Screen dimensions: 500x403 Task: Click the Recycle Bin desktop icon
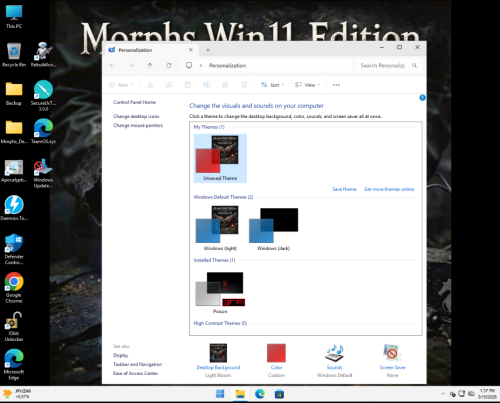tap(14, 54)
